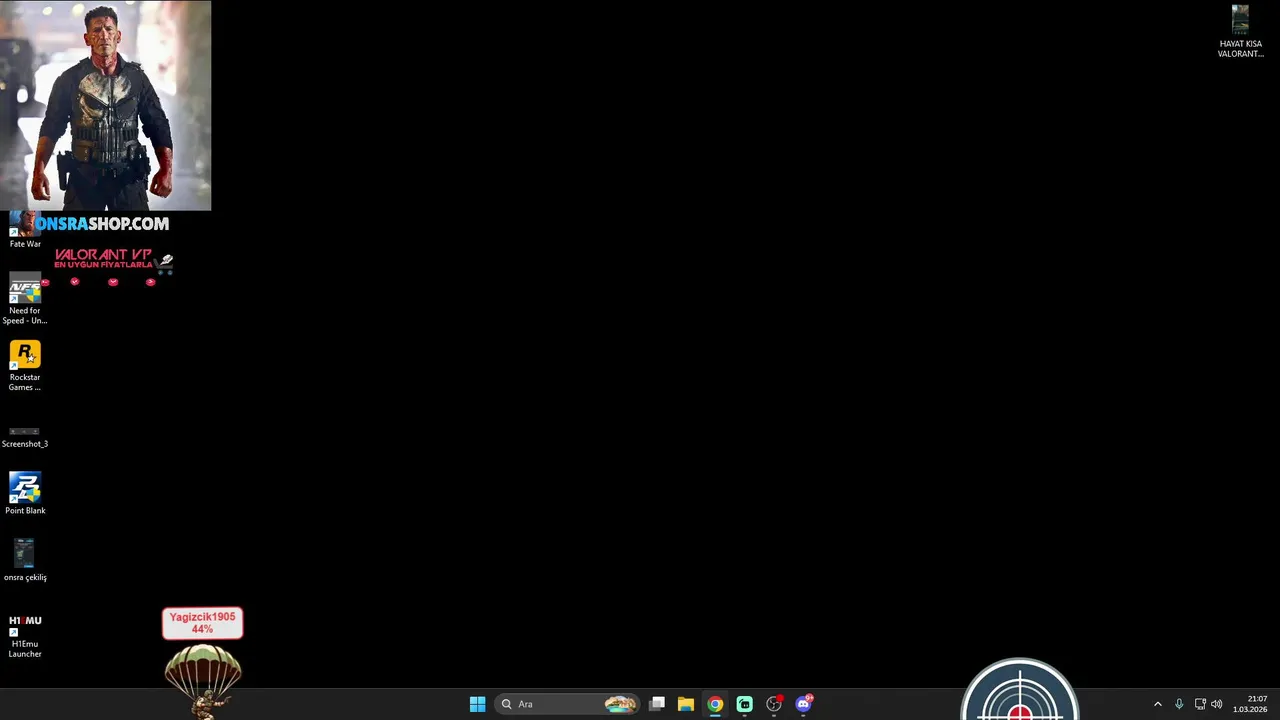Click the microphone tray icon

[x=1179, y=704]
